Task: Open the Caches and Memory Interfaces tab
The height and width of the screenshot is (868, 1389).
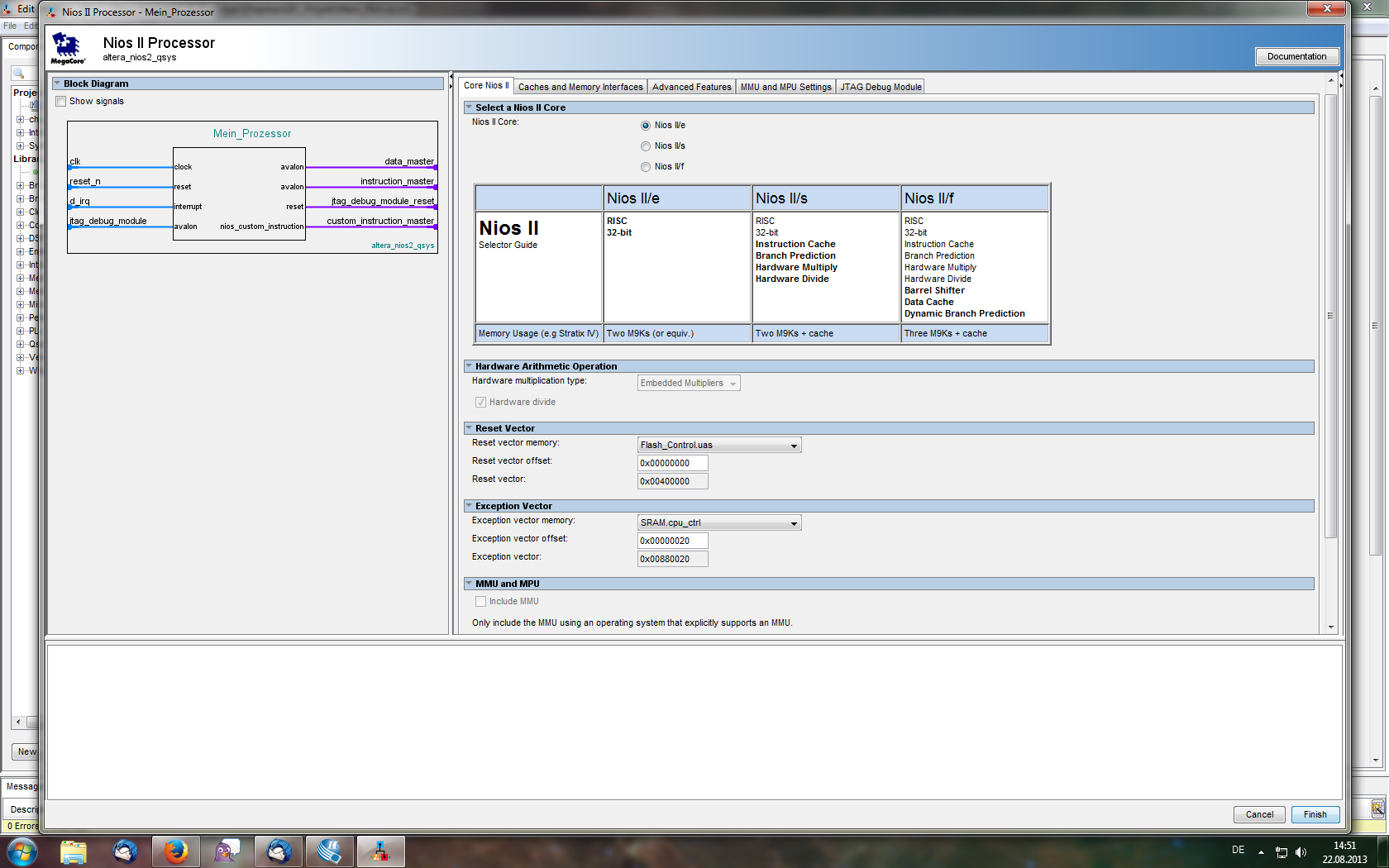Action: (580, 87)
